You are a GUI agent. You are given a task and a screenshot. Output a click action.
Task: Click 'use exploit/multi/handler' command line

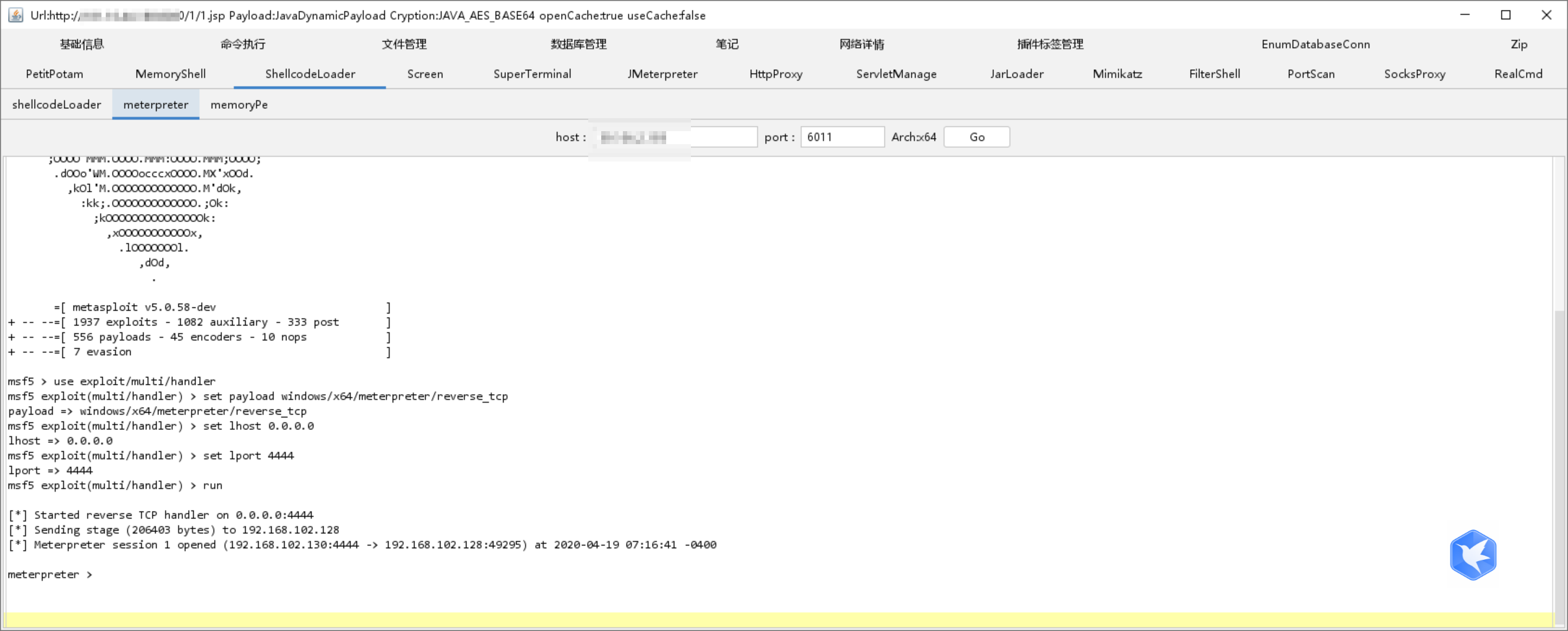[111, 381]
